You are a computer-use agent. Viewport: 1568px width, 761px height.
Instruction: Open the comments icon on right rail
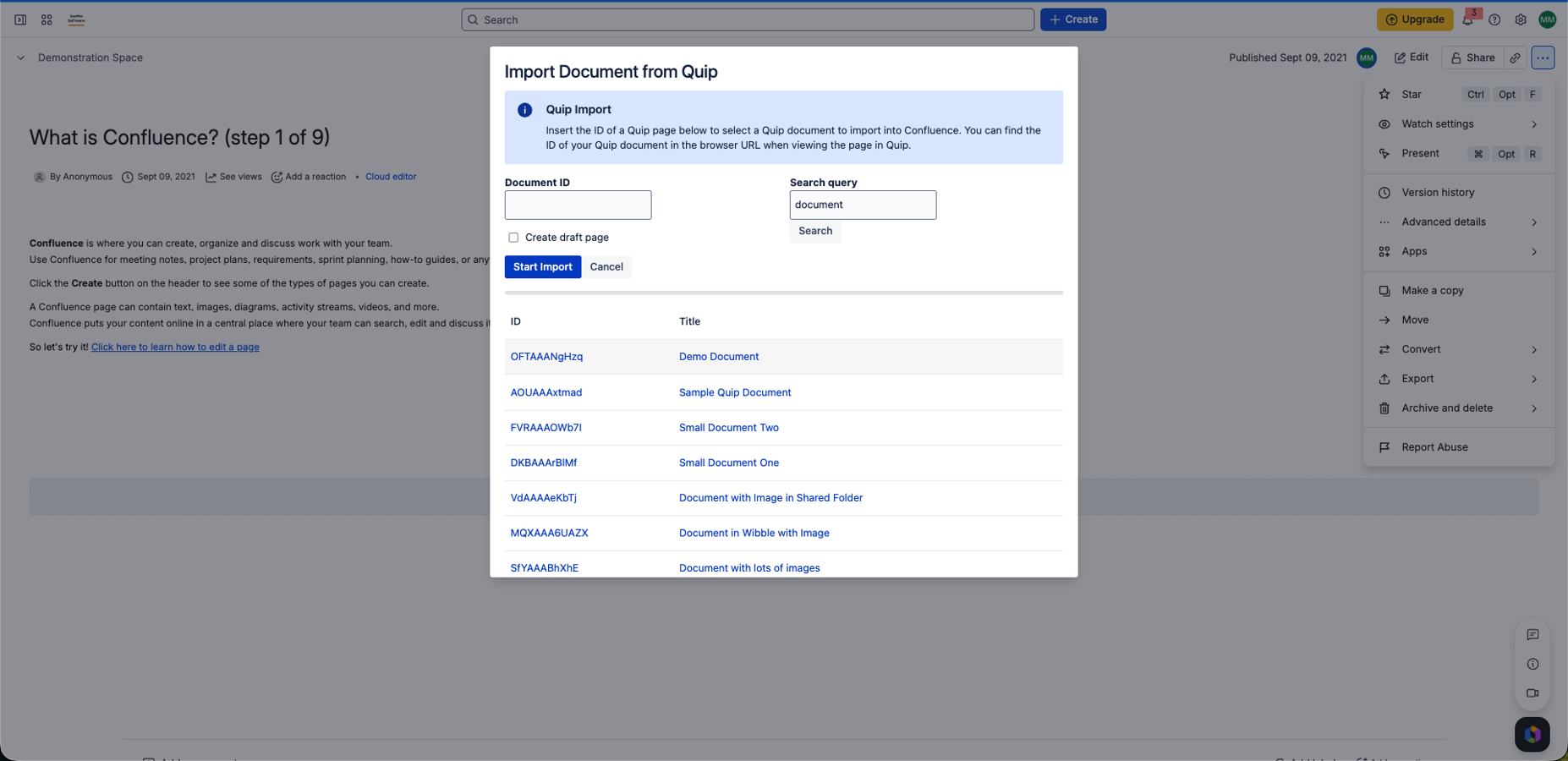[x=1532, y=635]
